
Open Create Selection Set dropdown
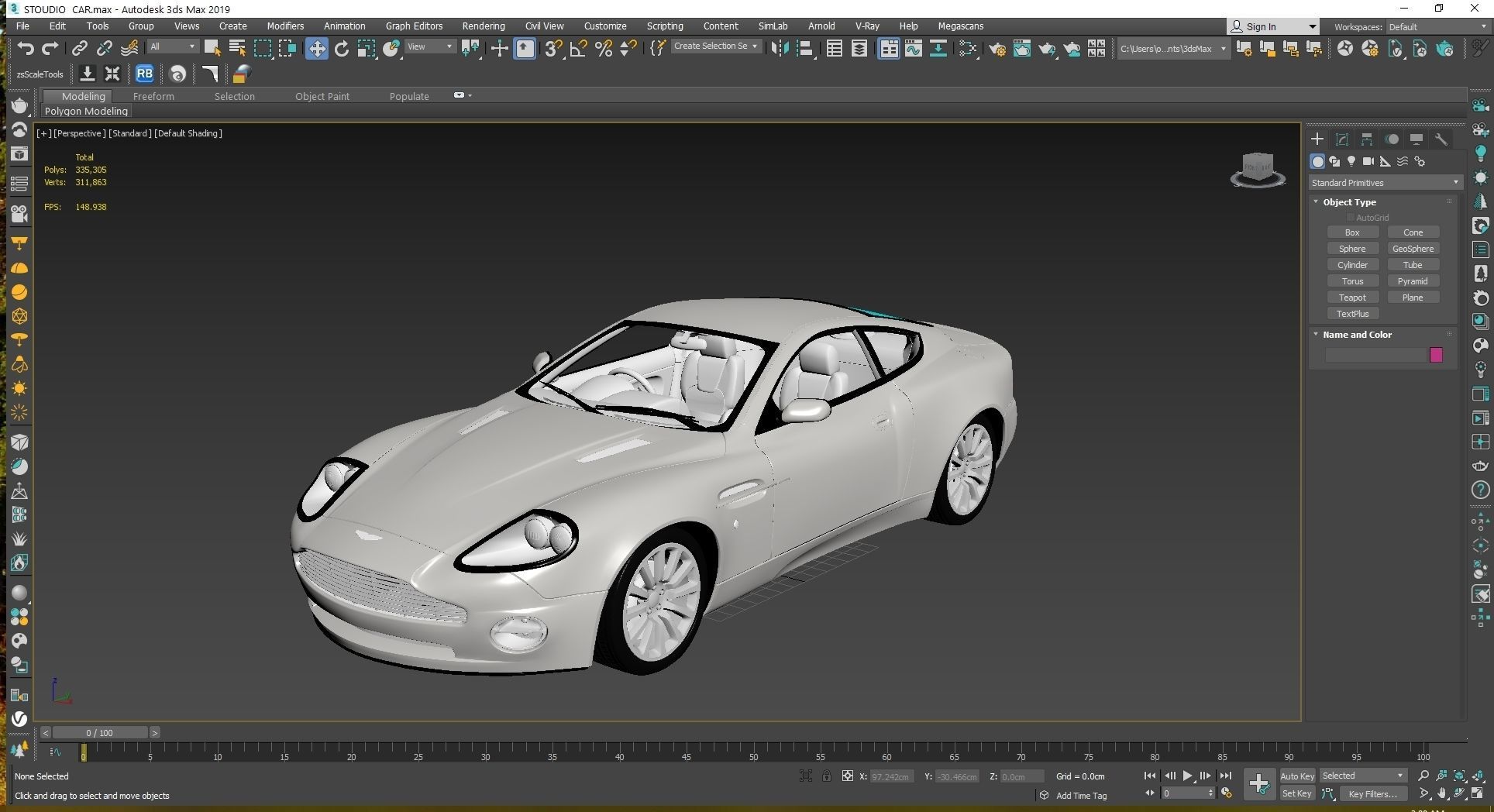coord(715,46)
